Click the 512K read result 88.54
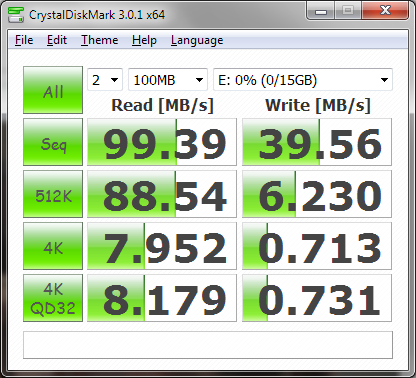This screenshot has height=378, width=416. point(162,194)
